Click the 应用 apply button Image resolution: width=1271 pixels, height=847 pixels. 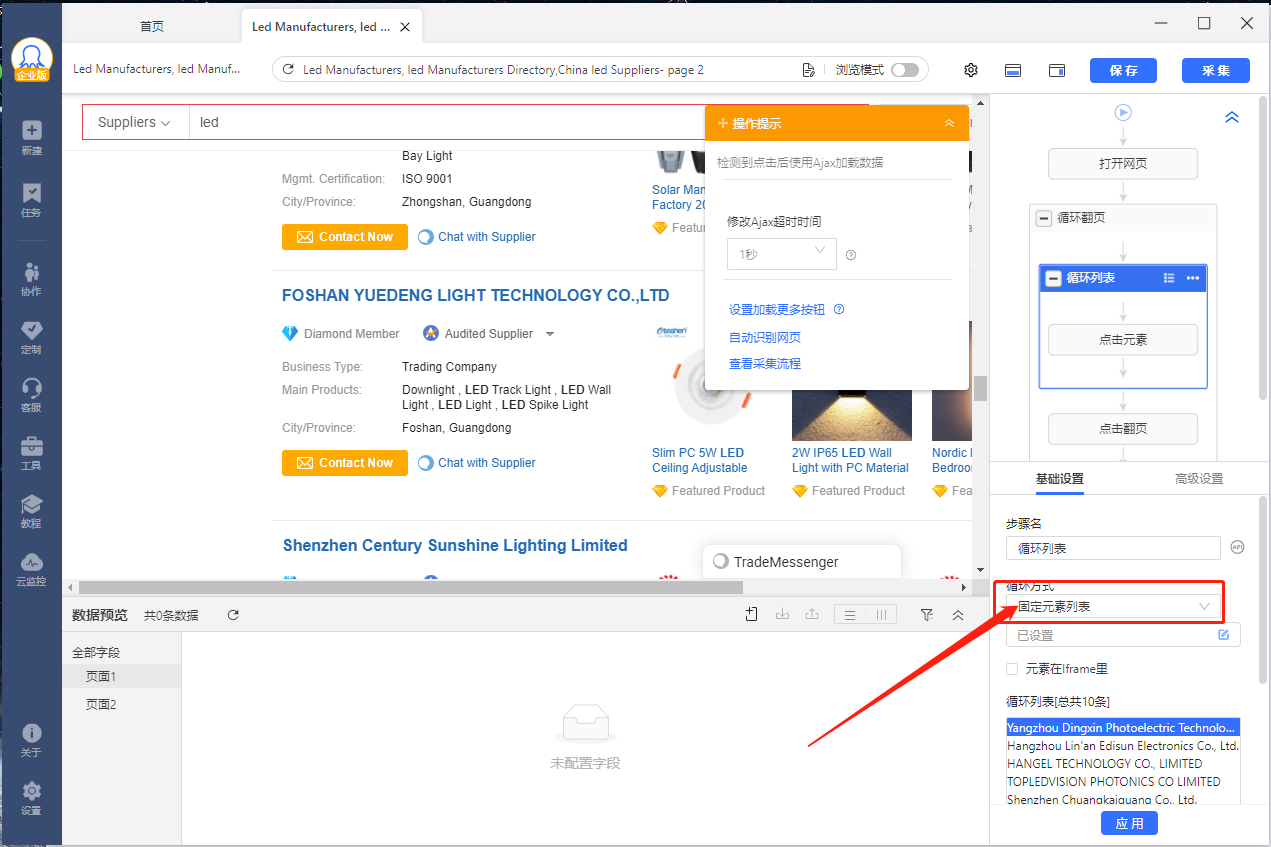pos(1130,823)
